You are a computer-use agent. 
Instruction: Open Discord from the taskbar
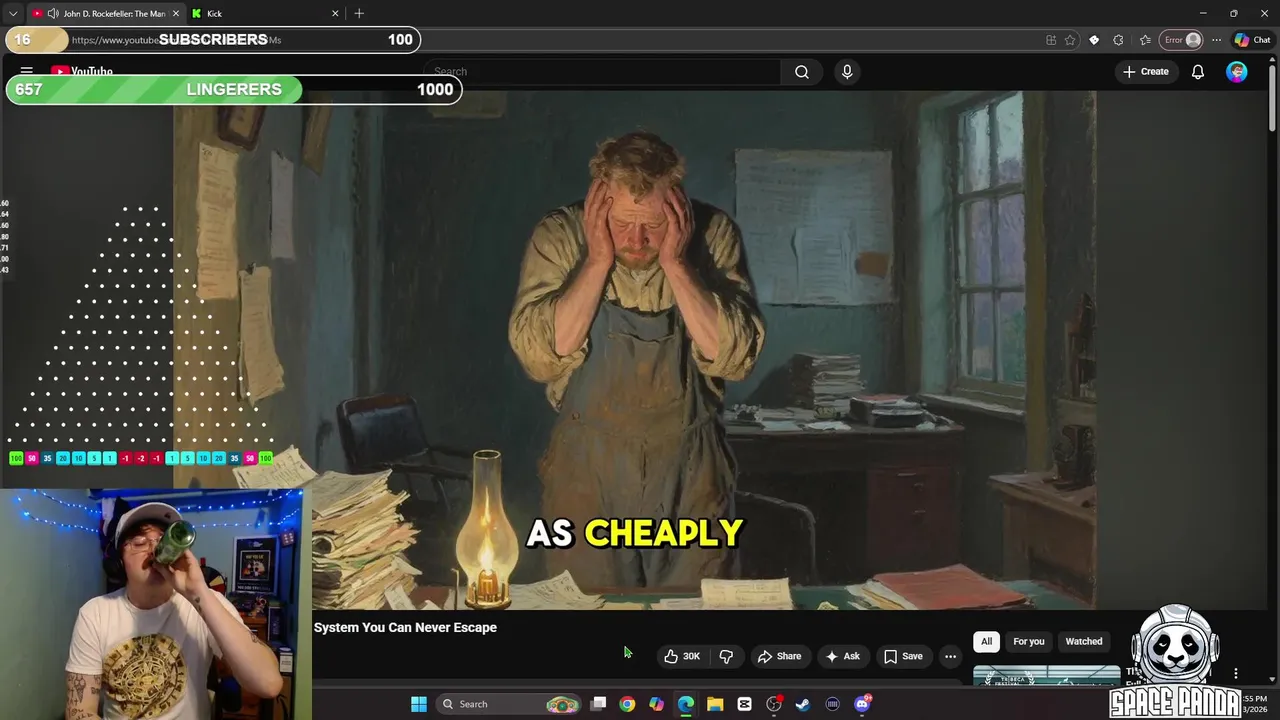click(x=862, y=704)
